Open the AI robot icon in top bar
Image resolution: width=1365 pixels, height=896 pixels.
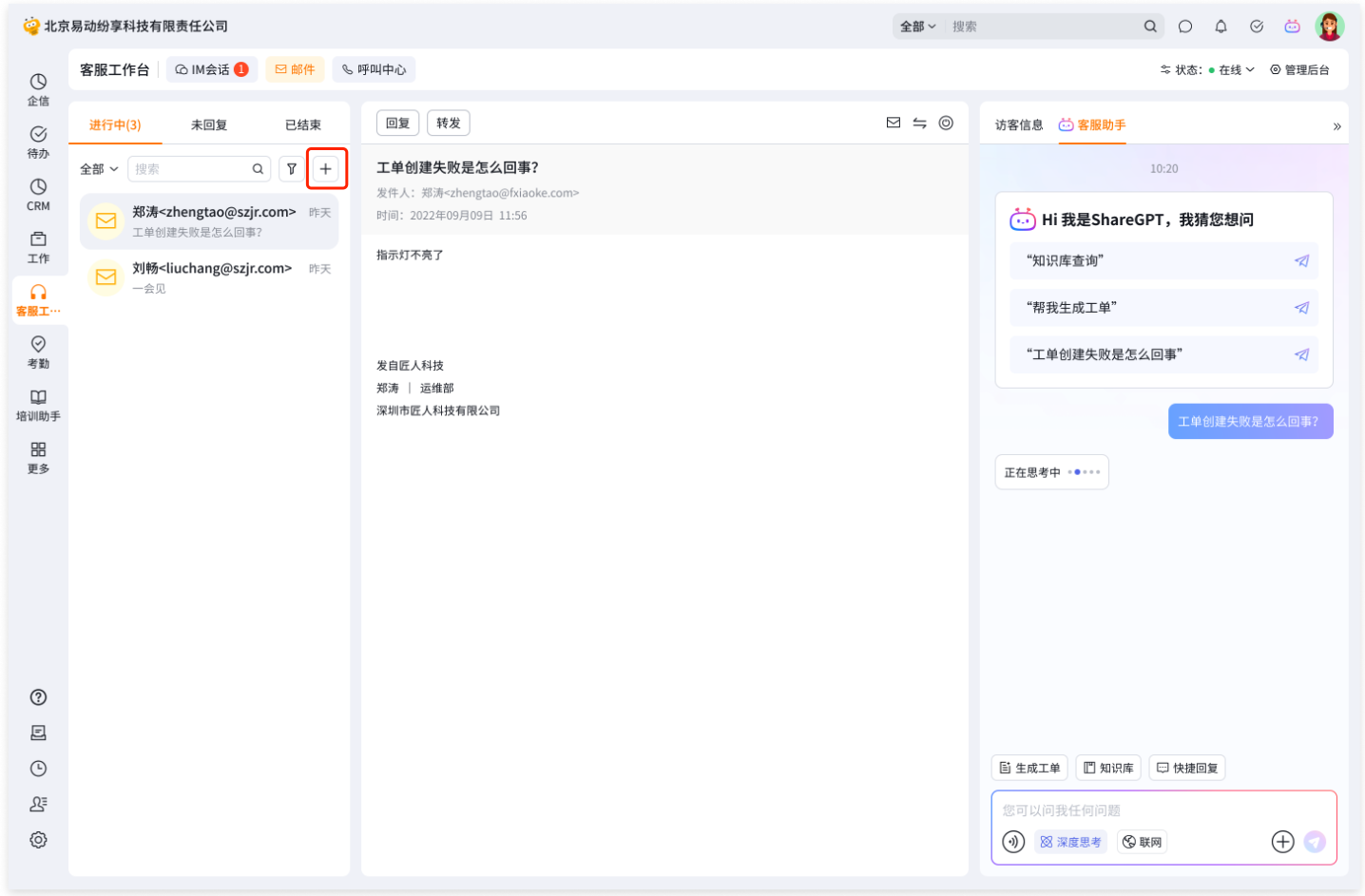(x=1292, y=27)
